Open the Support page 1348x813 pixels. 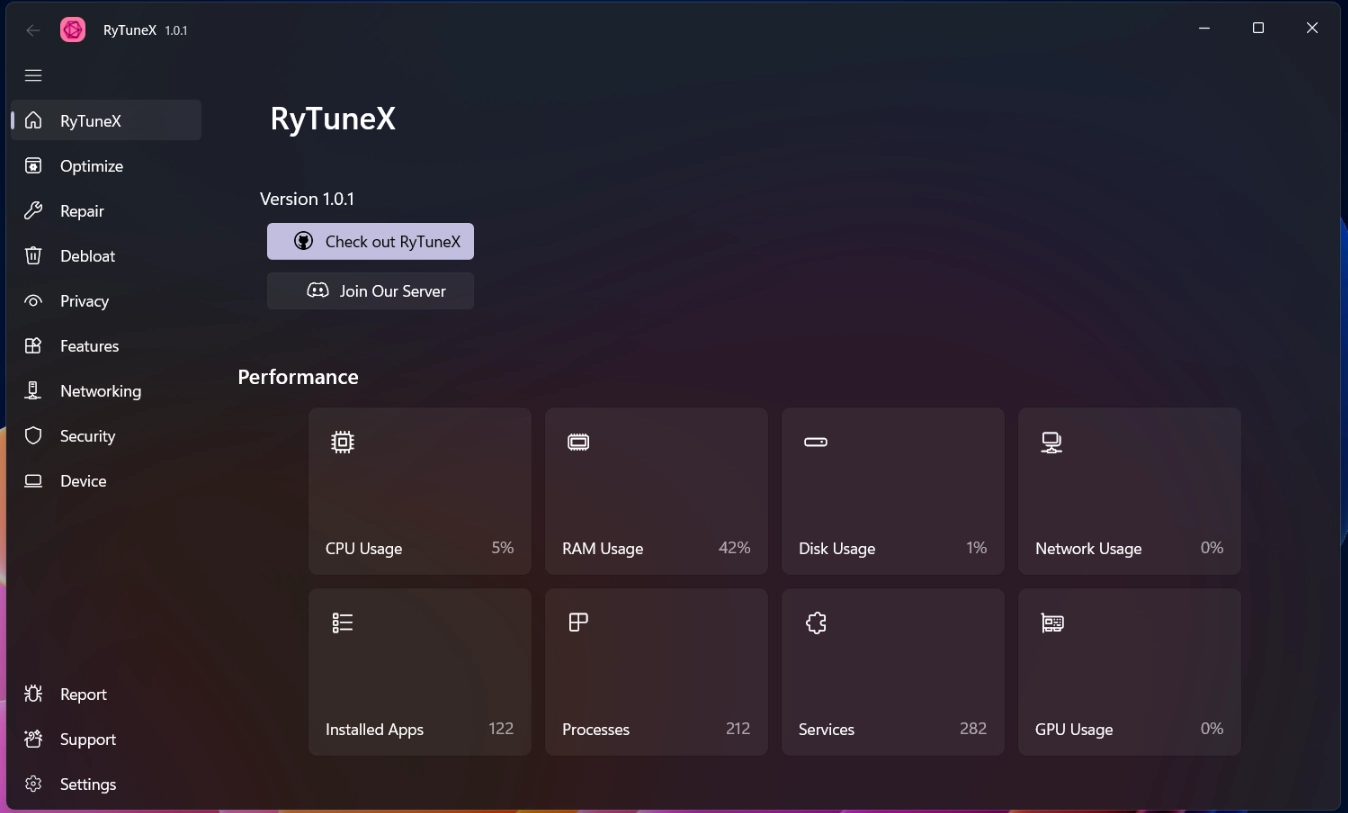(105, 739)
